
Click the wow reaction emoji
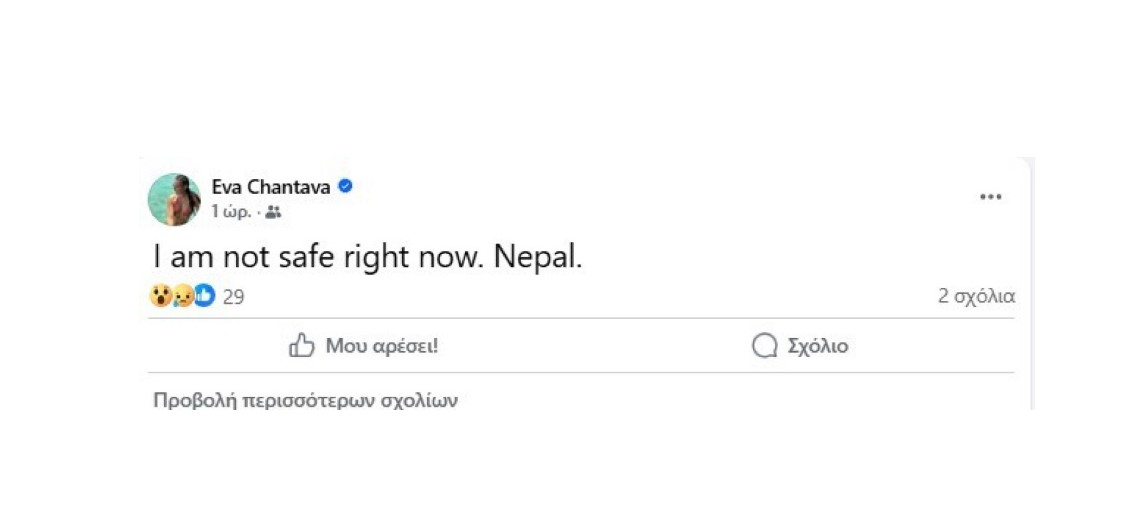coord(160,296)
